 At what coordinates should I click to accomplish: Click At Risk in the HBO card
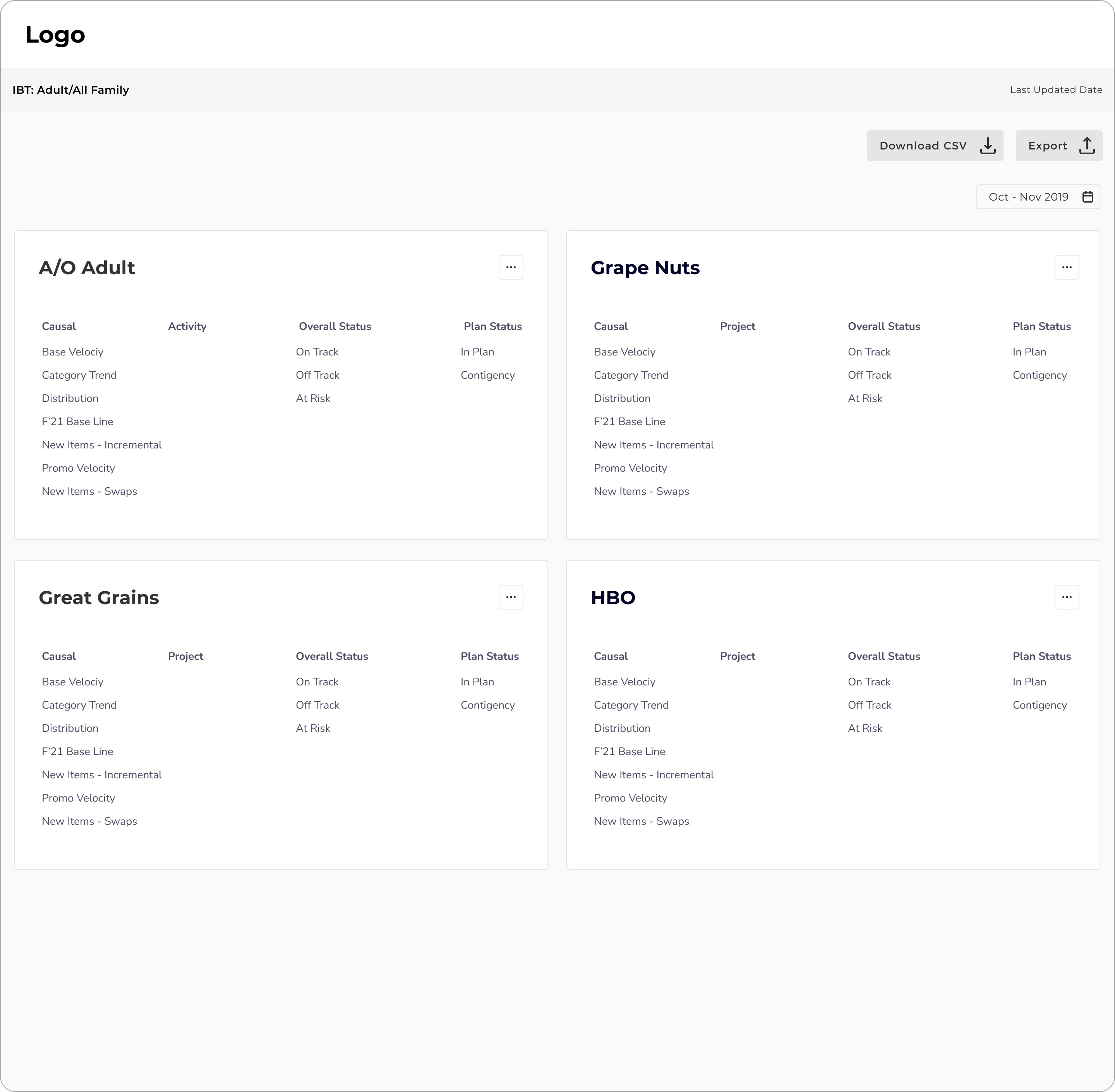[x=865, y=728]
